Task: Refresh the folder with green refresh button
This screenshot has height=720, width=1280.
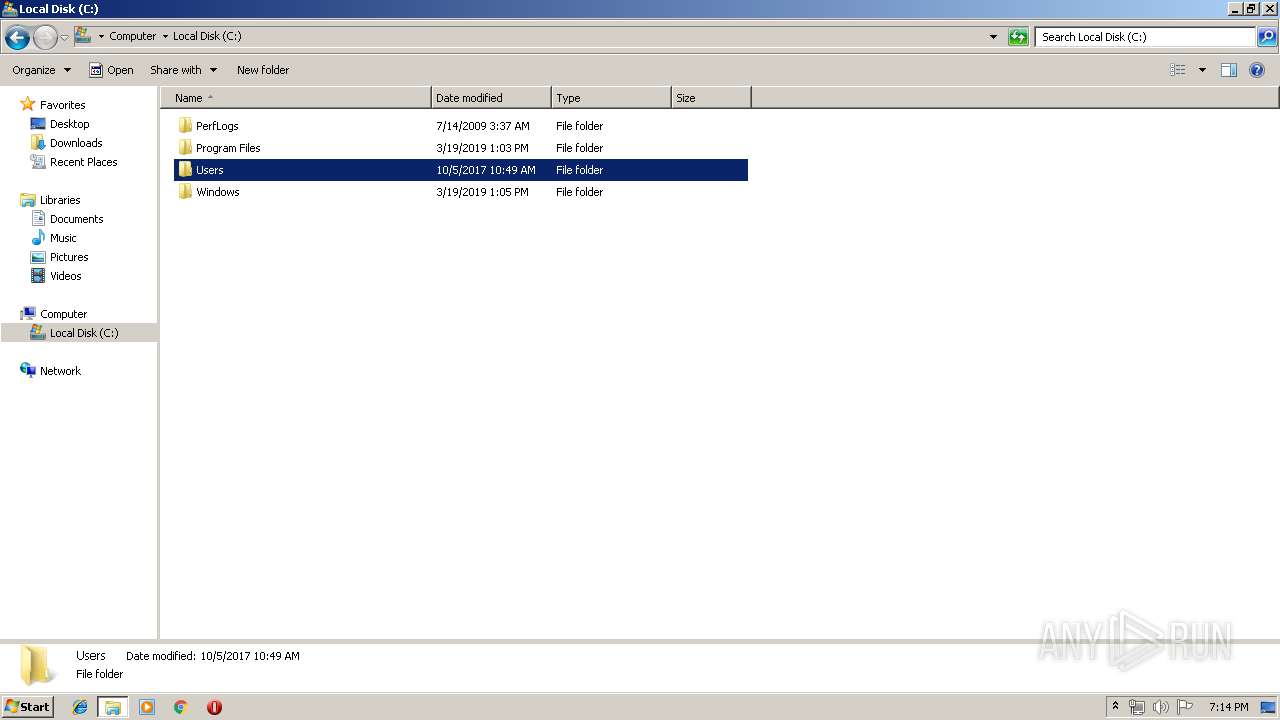Action: coord(1018,37)
